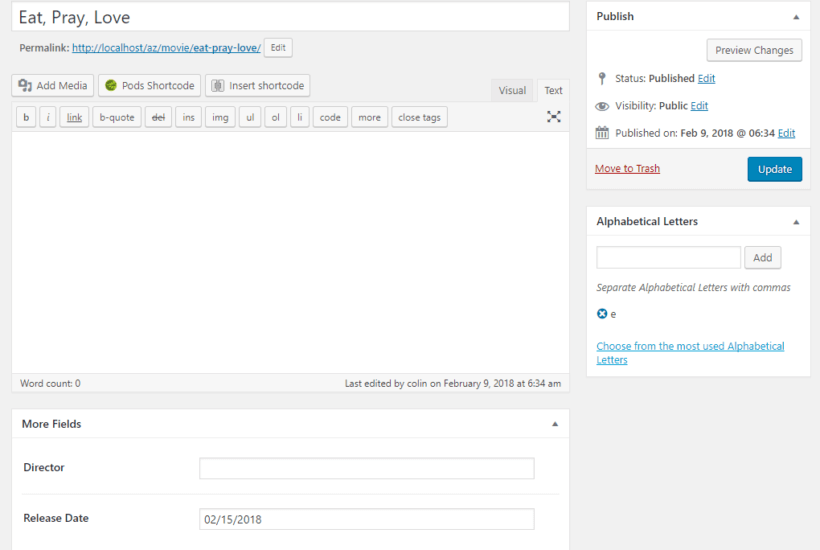Insert del strikethrough tag
Image resolution: width=820 pixels, height=550 pixels.
[158, 117]
